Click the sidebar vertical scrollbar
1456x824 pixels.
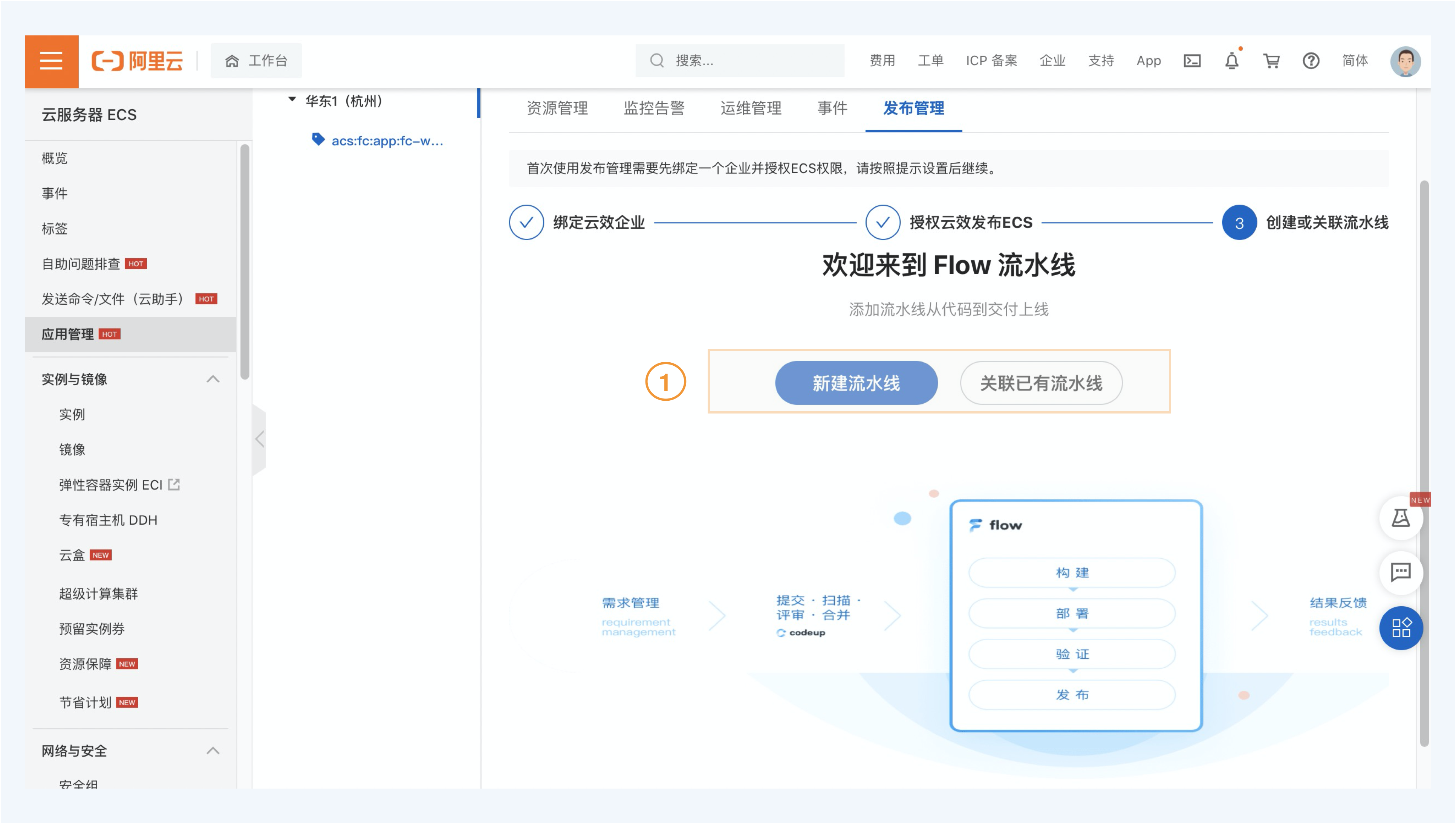(x=245, y=262)
